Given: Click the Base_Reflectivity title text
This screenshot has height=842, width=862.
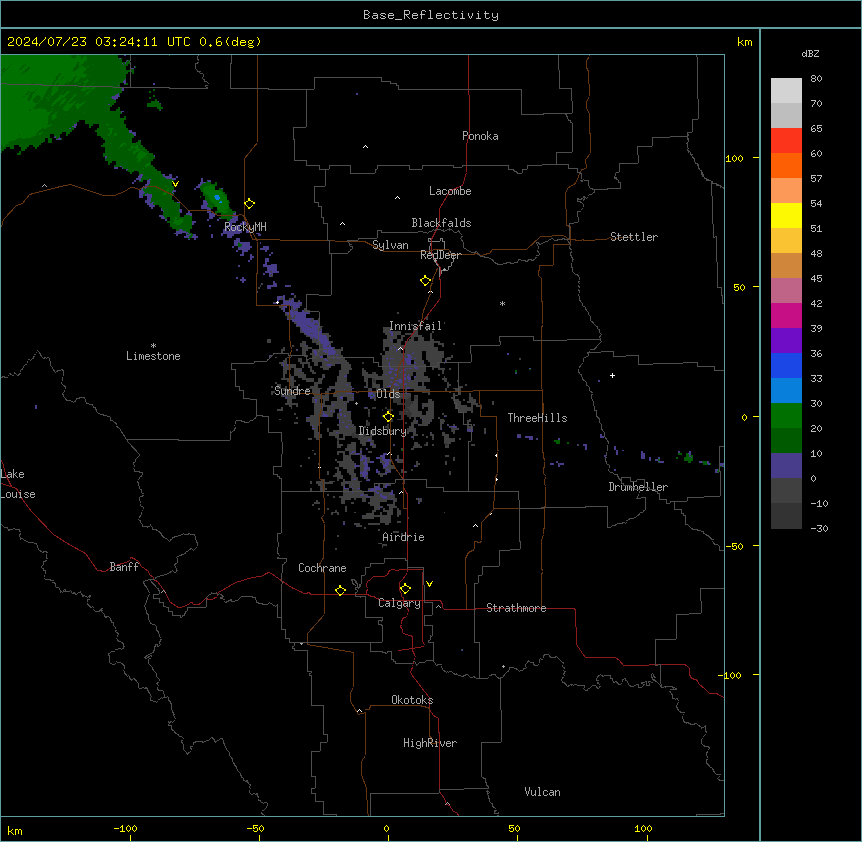Looking at the screenshot, I should [x=431, y=15].
